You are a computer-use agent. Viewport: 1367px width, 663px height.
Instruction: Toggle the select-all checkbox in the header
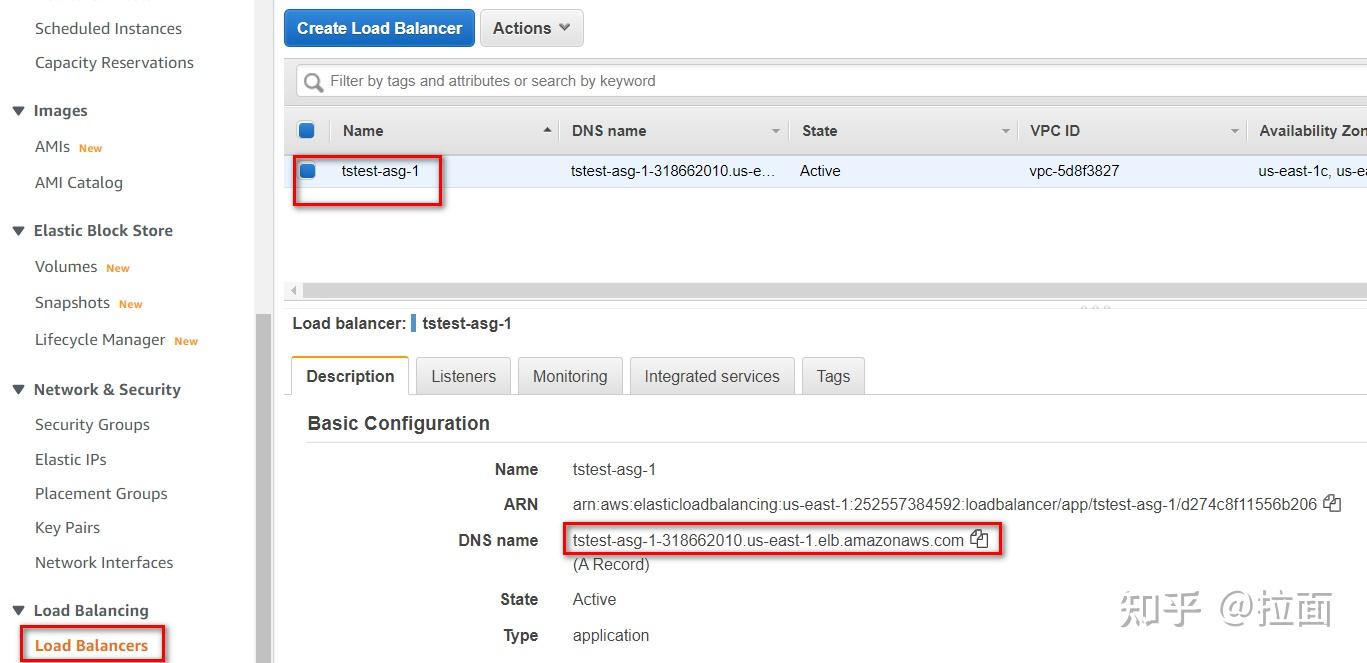pos(307,130)
